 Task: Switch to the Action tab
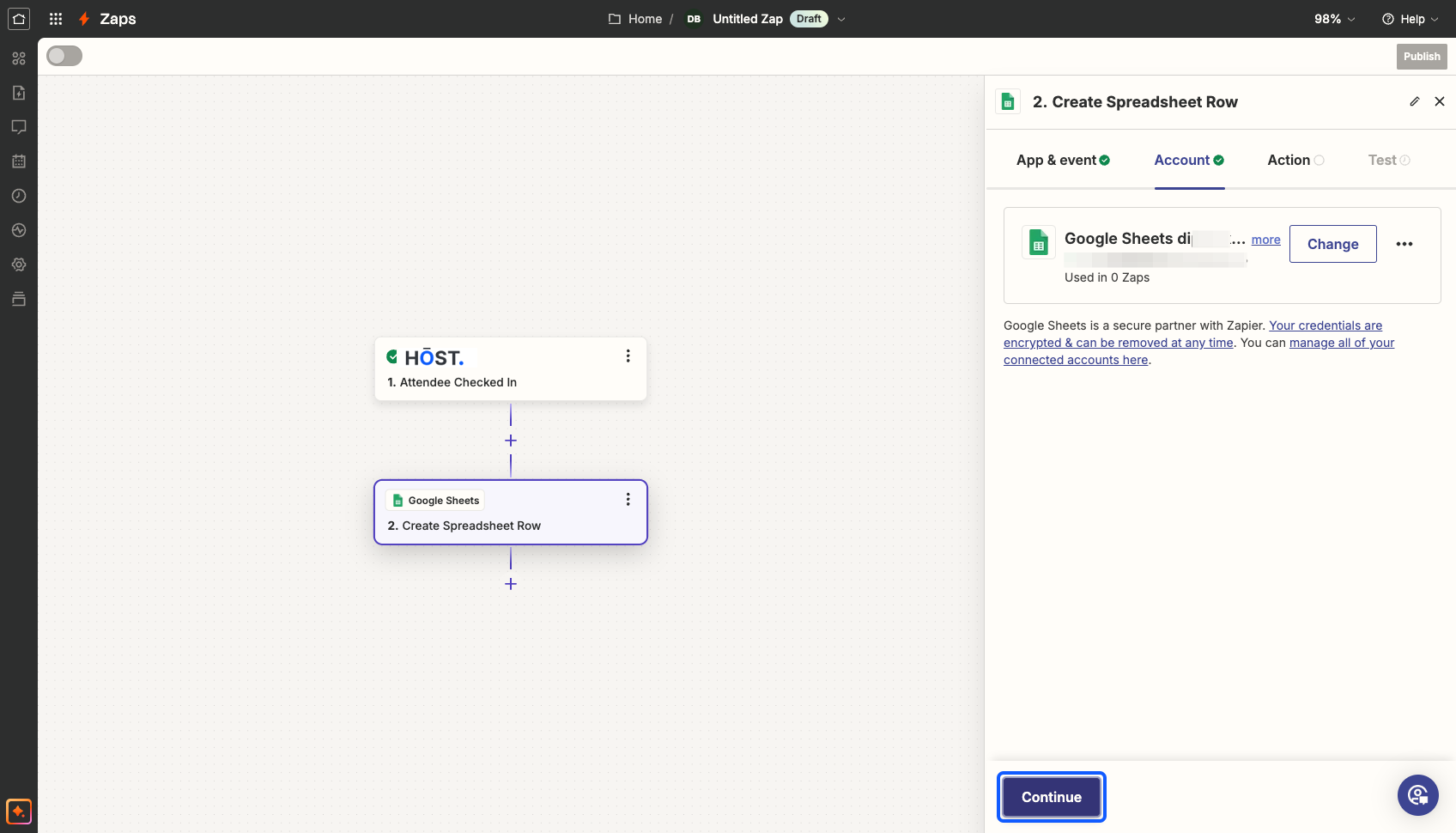[x=1295, y=160]
